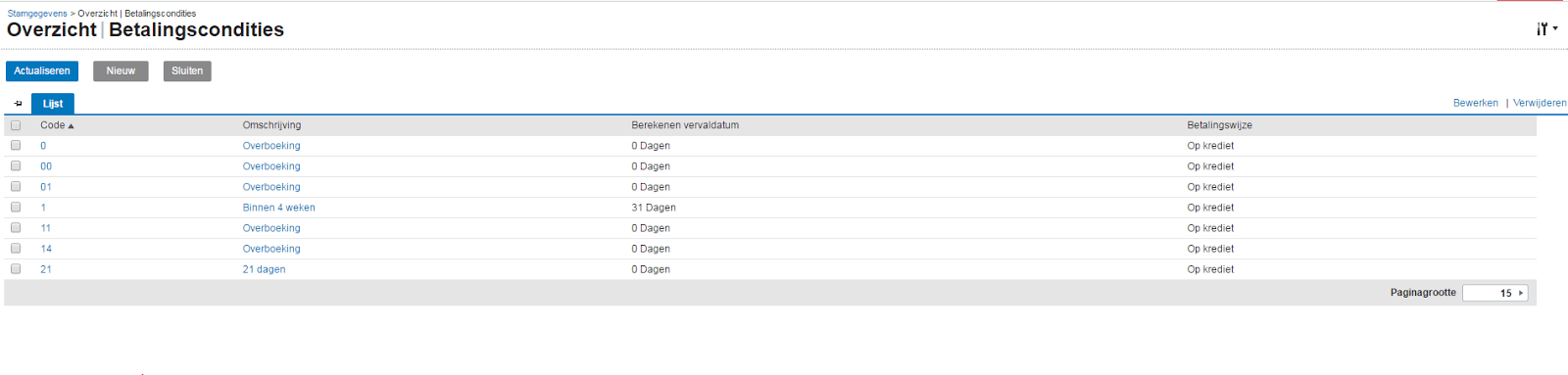Select the 31 Dagen cell
1568x375 pixels.
654,208
